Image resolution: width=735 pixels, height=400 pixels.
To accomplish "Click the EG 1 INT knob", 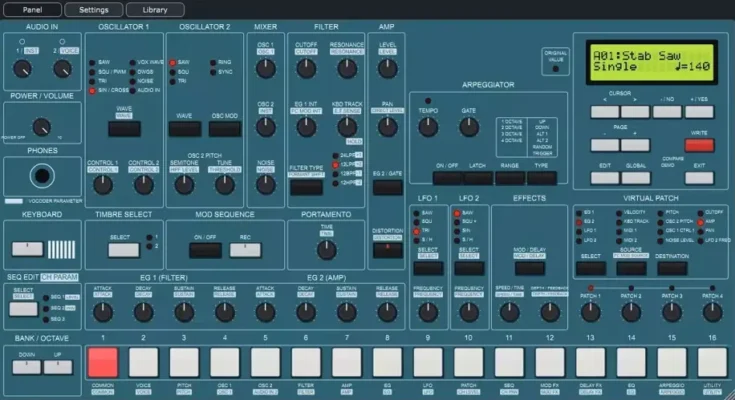I will pos(306,127).
